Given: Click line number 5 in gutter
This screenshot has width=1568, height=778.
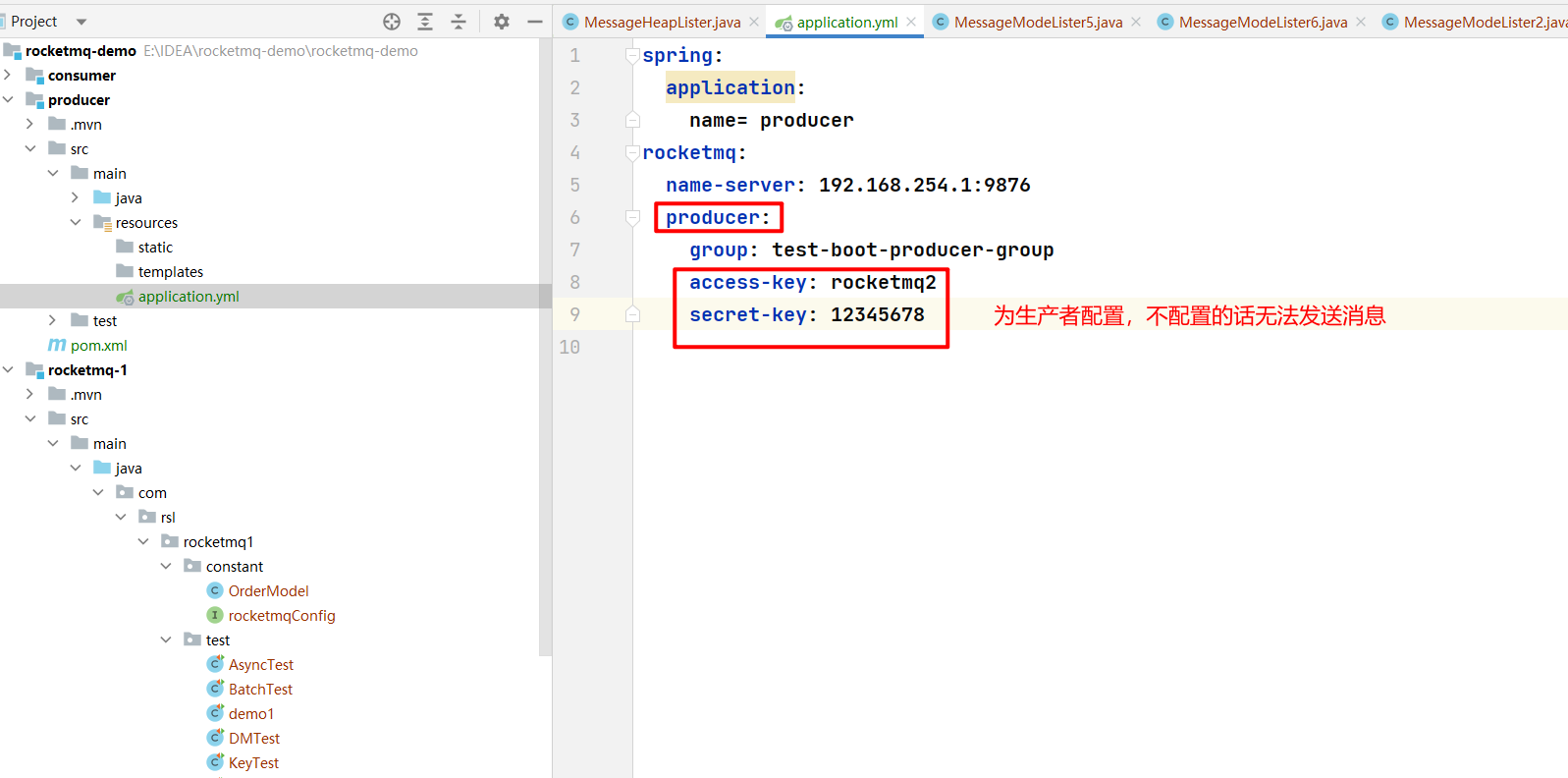Looking at the screenshot, I should click(x=574, y=185).
